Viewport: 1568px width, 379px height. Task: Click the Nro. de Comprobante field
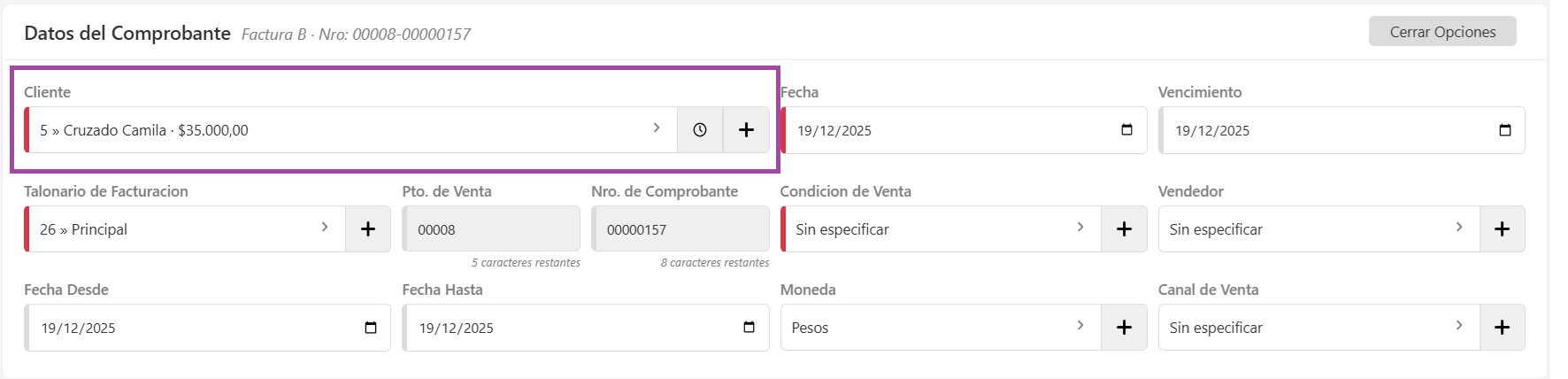(x=680, y=229)
